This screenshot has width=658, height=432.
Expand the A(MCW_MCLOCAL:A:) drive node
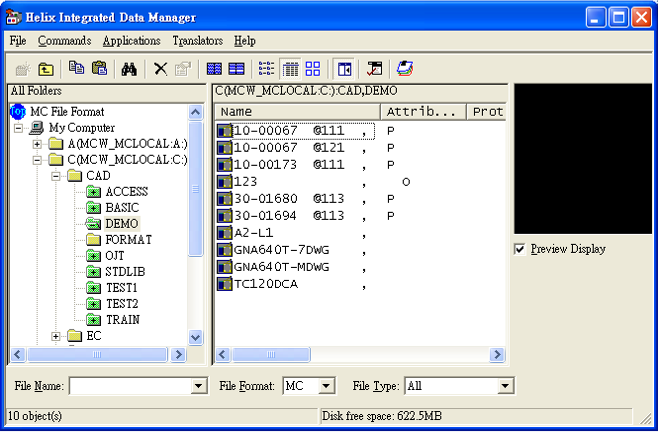(37, 144)
